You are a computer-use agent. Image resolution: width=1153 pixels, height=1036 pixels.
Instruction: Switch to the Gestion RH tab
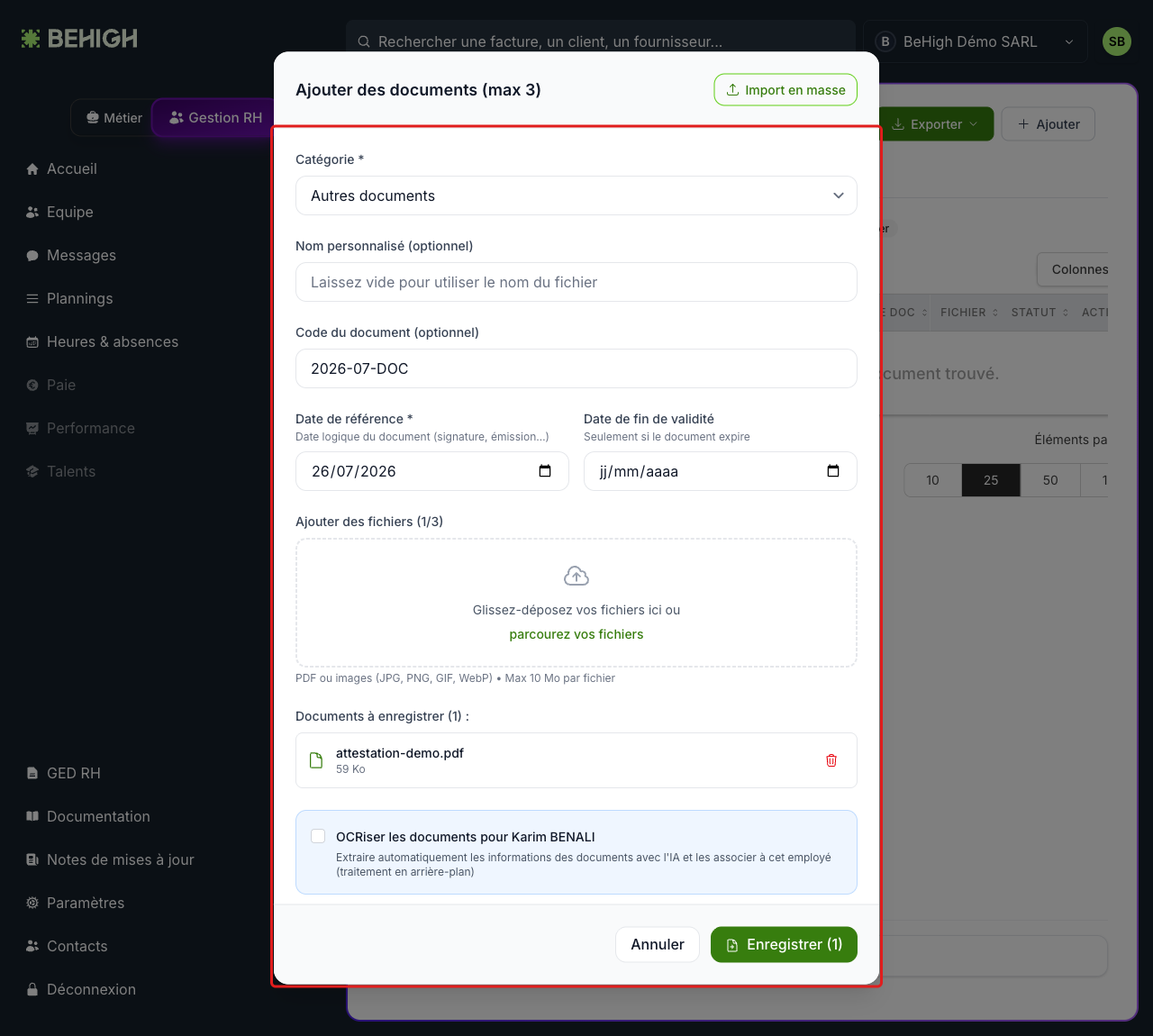click(x=216, y=118)
